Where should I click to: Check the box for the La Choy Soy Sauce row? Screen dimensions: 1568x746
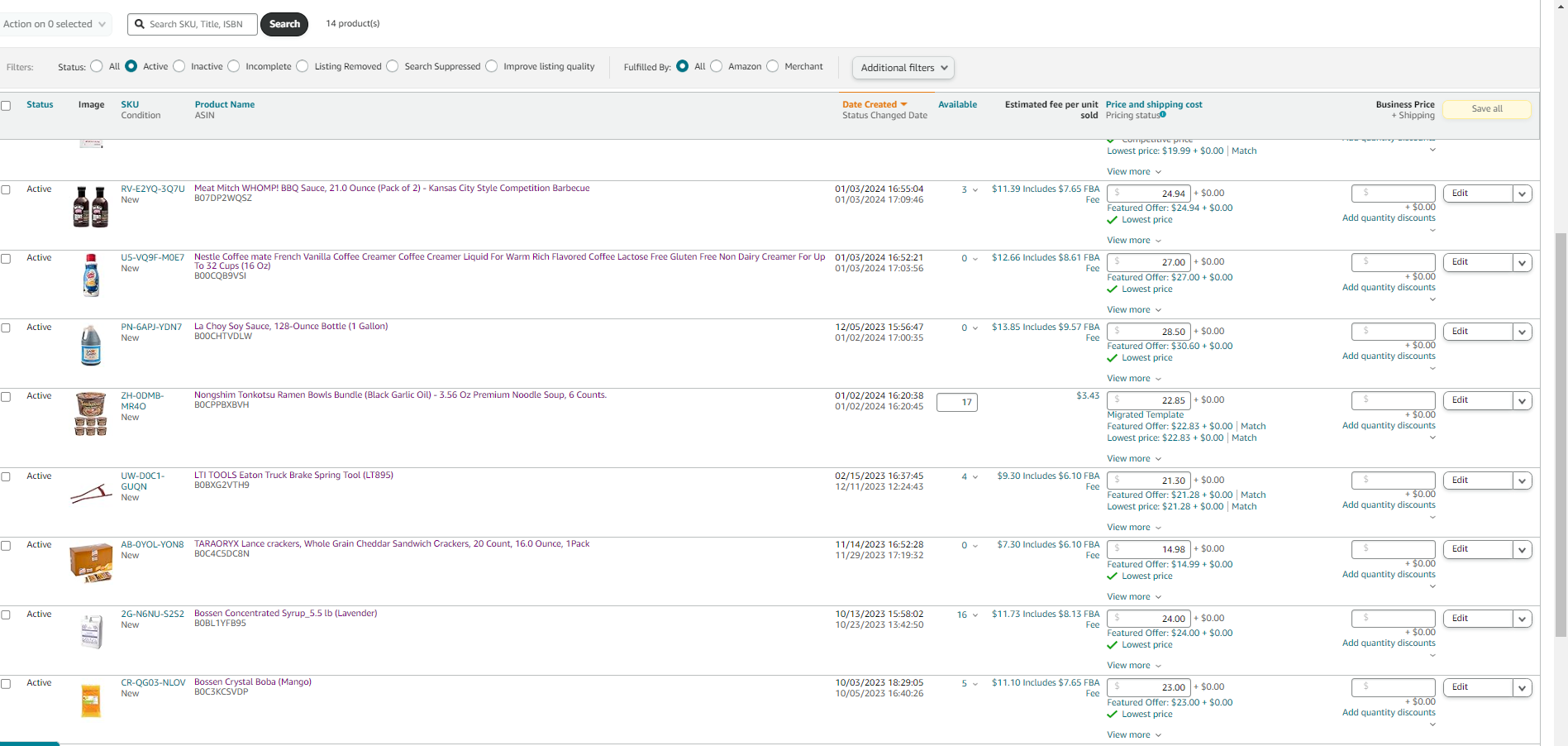6,328
